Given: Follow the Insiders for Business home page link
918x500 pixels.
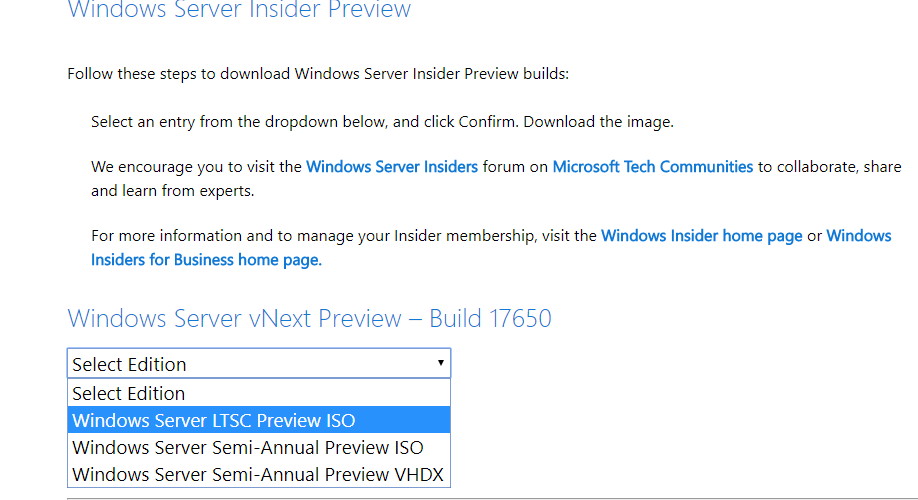Looking at the screenshot, I should point(206,260).
